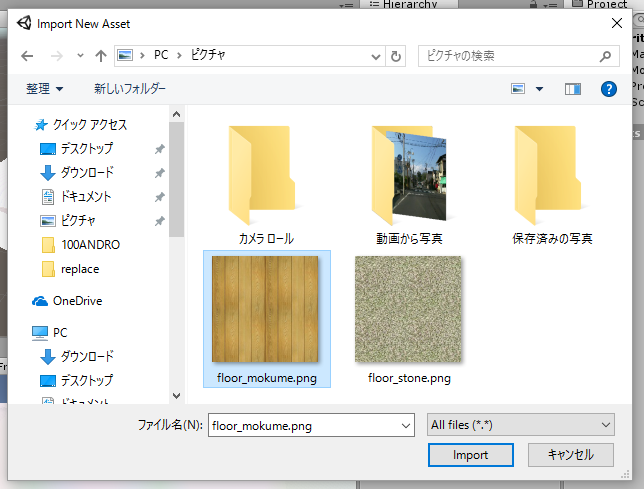Expand the address bar history dropdown
This screenshot has height=489, width=644.
pos(375,56)
